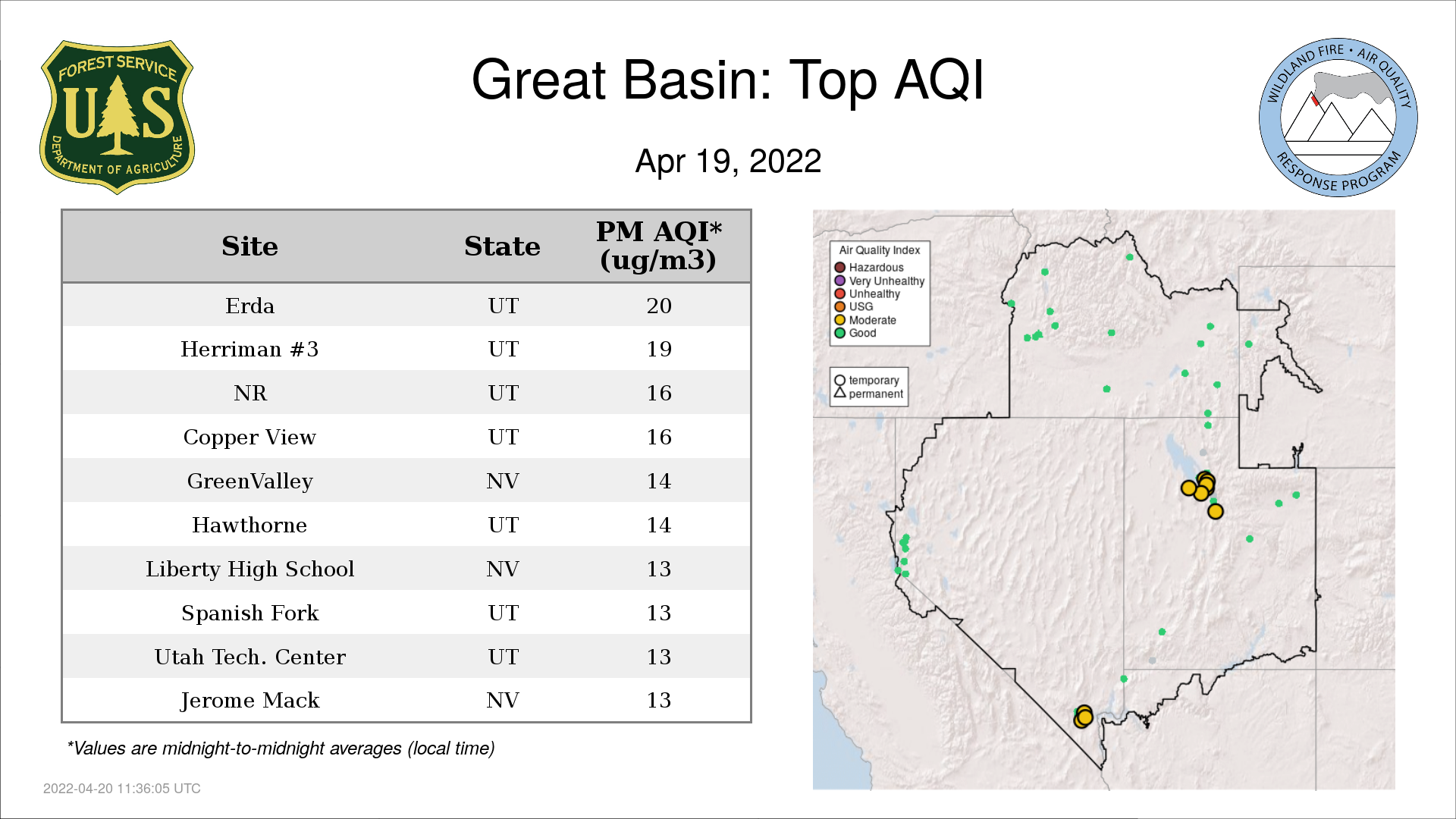1456x819 pixels.
Task: Click the 'Apr 19, 2022' date text
Action: [x=728, y=162]
